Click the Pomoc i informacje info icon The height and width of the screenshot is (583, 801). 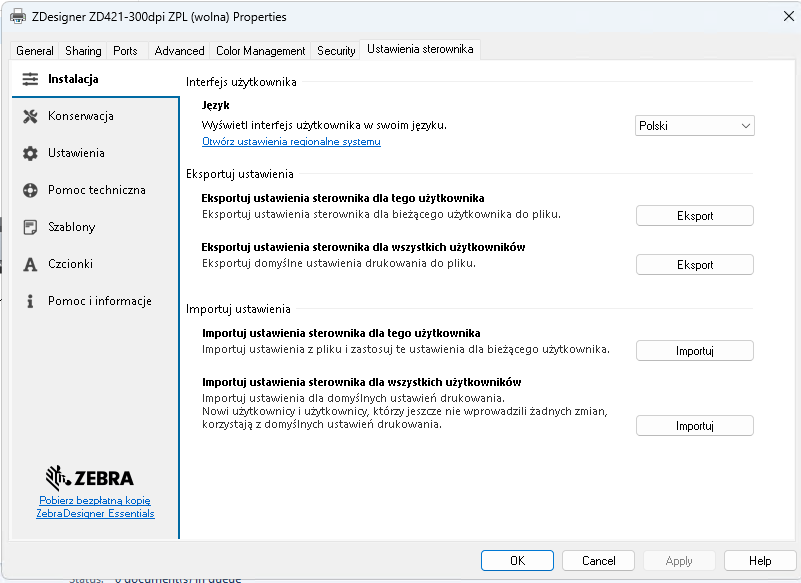pyautogui.click(x=30, y=301)
